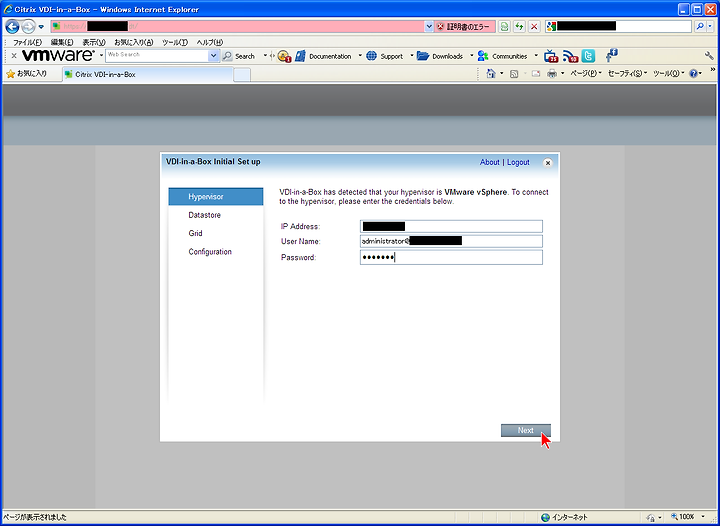The height and width of the screenshot is (526, 720).
Task: Click the compatibility view icon
Action: point(504,27)
